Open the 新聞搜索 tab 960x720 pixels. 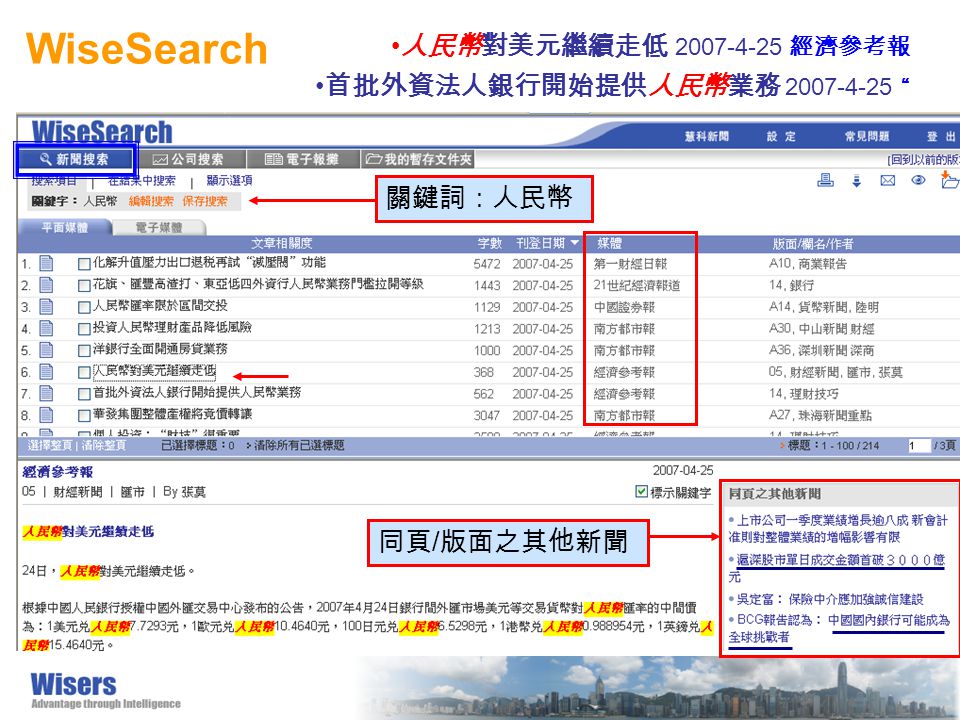74,160
